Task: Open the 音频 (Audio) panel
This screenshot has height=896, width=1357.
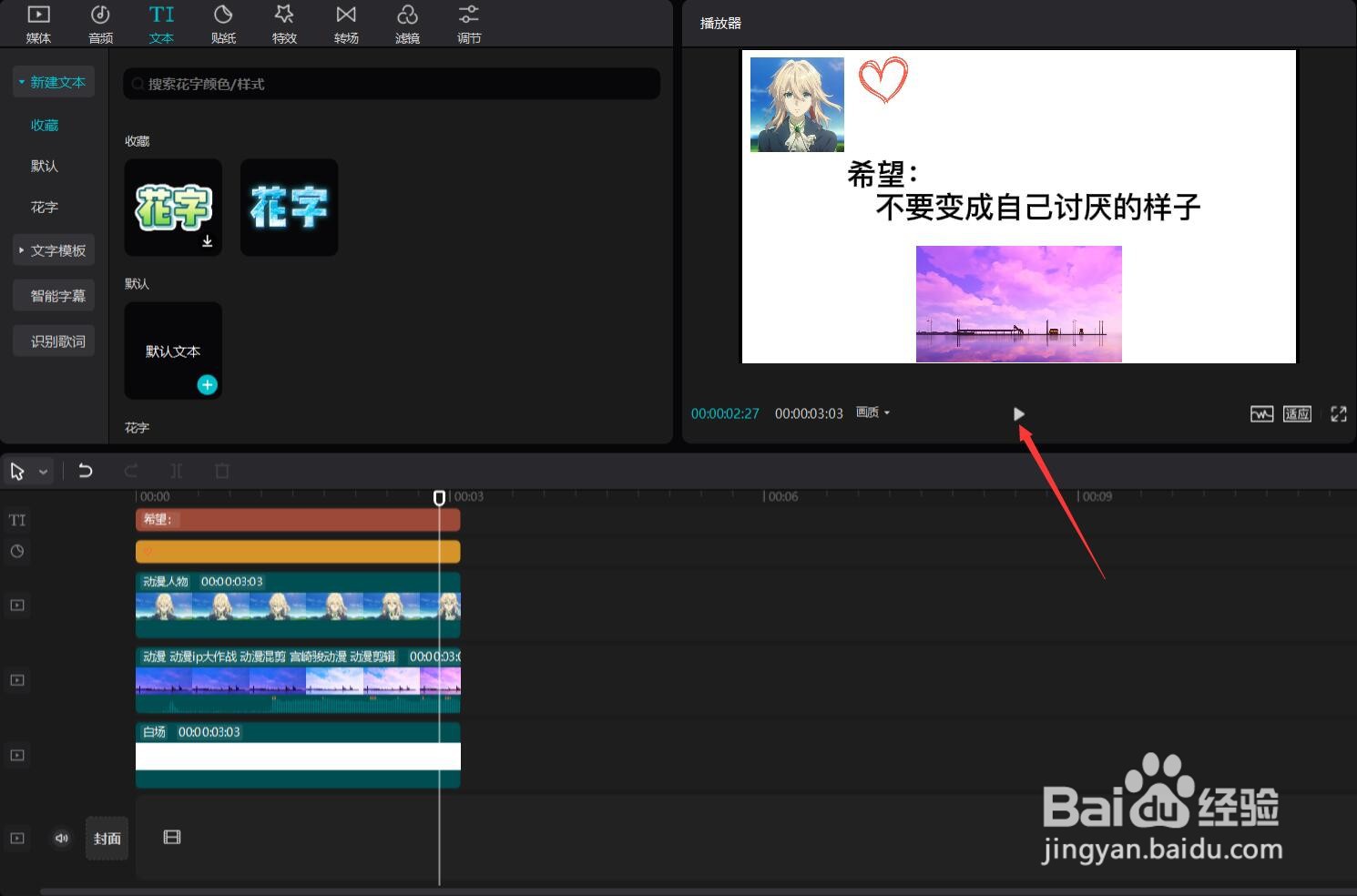Action: click(x=100, y=23)
